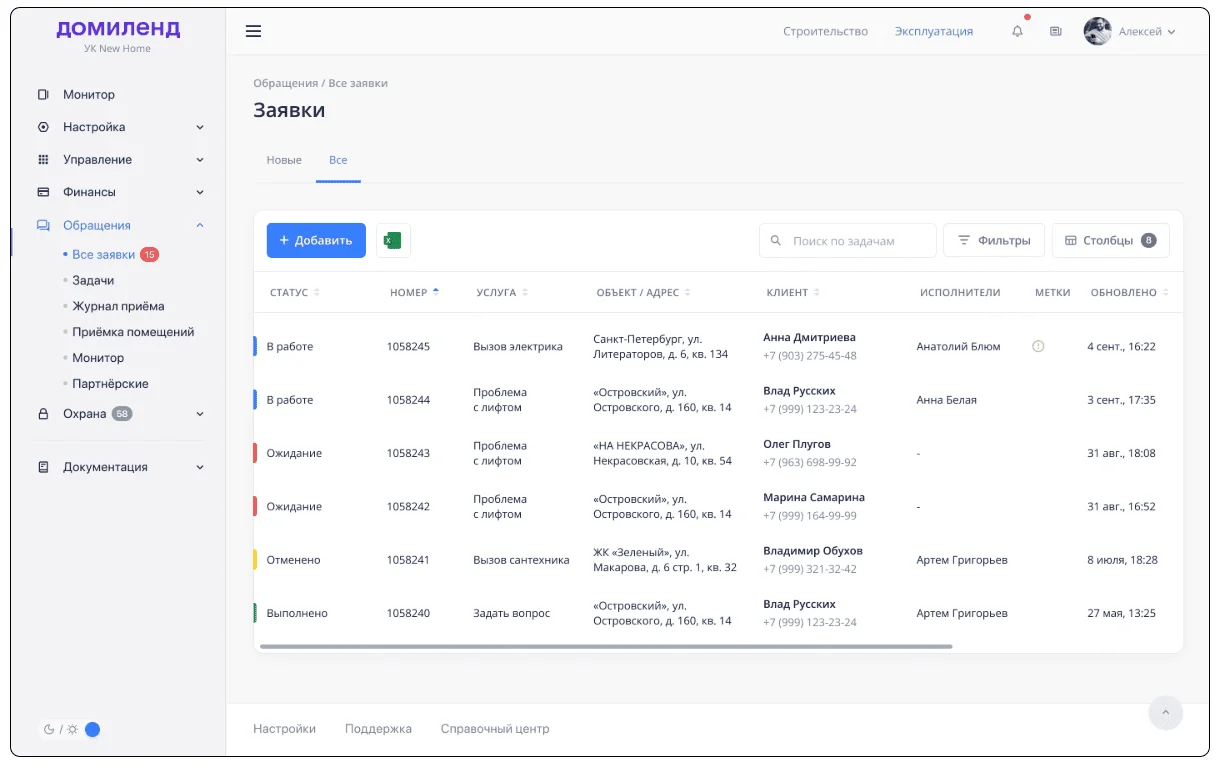The height and width of the screenshot is (768, 1221).
Task: Click the Поиск по задачам search field
Action: (x=848, y=241)
